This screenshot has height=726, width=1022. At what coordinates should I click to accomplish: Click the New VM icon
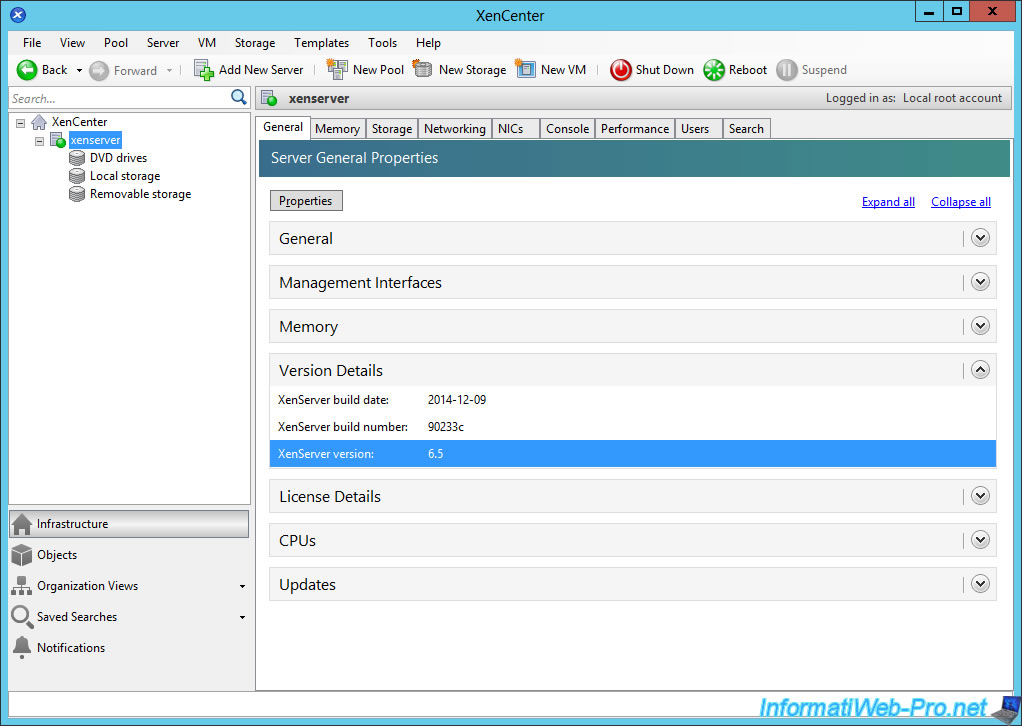tap(525, 69)
